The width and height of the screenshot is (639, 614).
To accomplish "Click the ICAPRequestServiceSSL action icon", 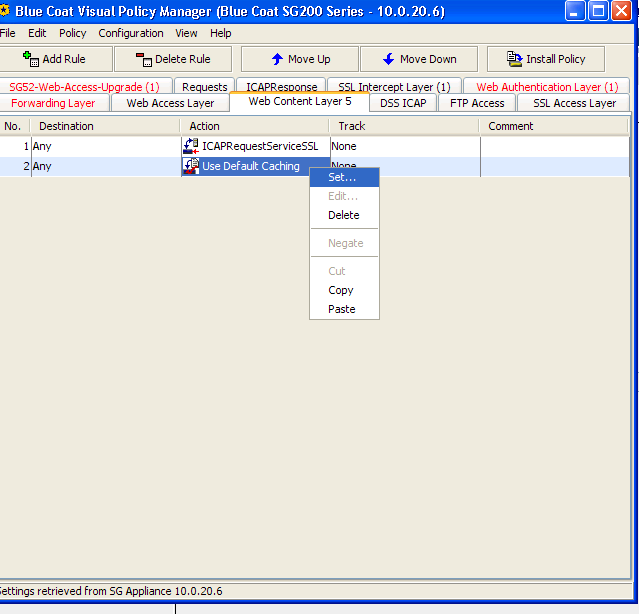I will pyautogui.click(x=191, y=146).
